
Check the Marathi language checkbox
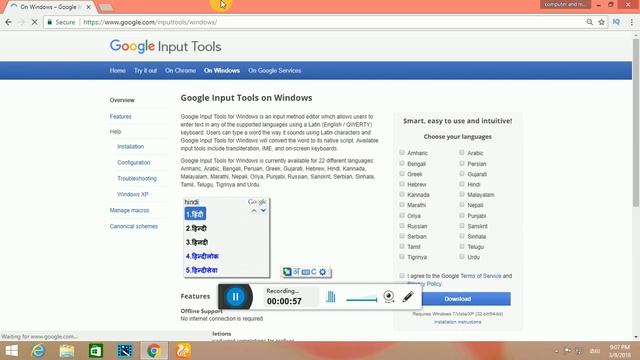click(x=402, y=204)
